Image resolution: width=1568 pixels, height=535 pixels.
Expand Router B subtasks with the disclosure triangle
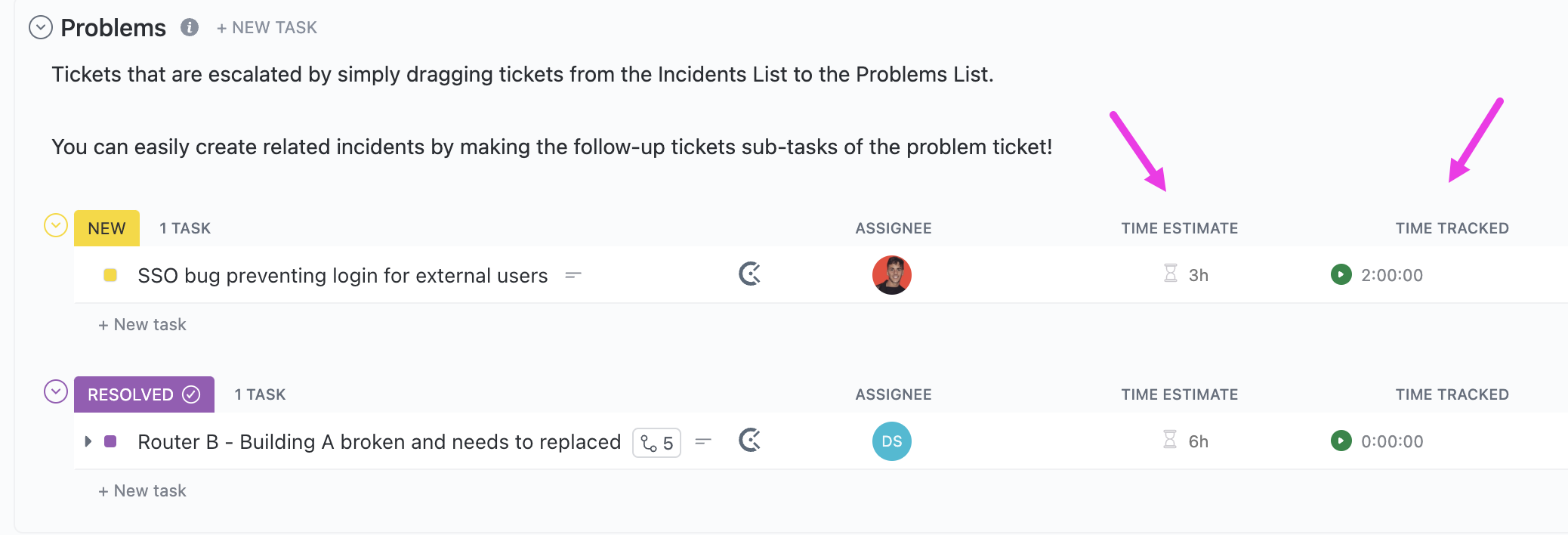click(x=88, y=442)
